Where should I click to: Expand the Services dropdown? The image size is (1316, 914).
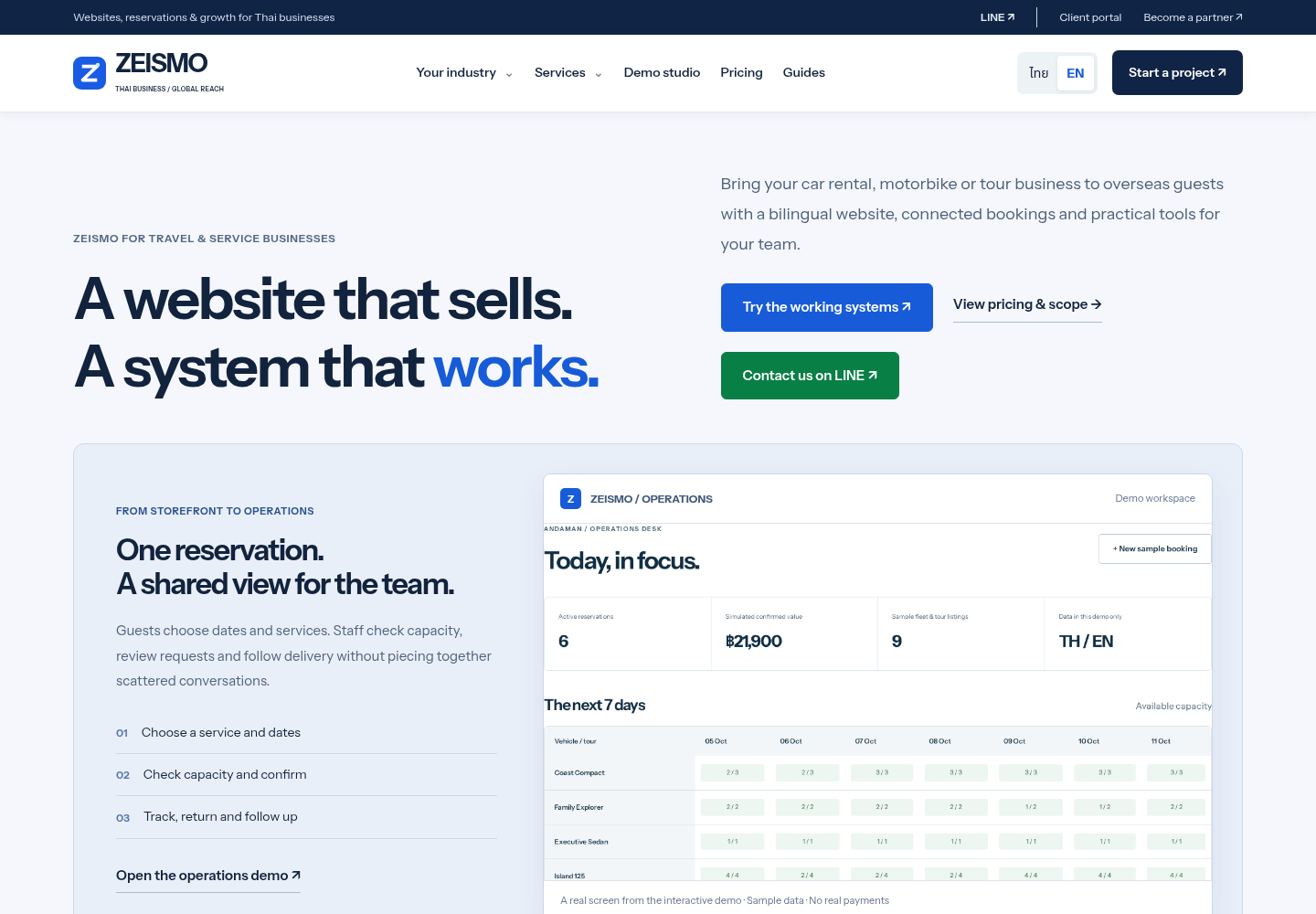[568, 73]
